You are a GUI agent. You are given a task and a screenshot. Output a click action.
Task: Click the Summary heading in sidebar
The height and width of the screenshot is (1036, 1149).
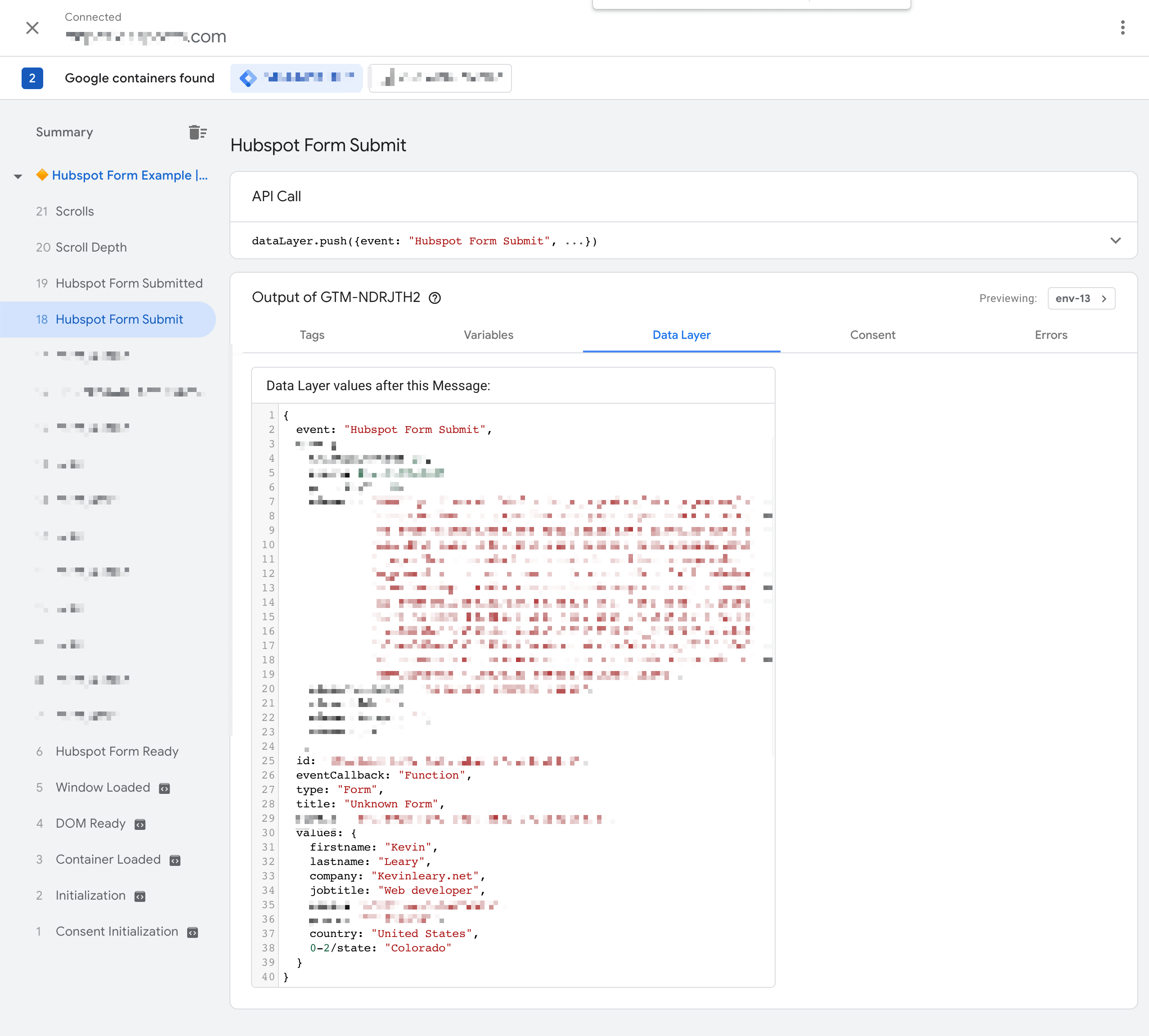coord(64,132)
